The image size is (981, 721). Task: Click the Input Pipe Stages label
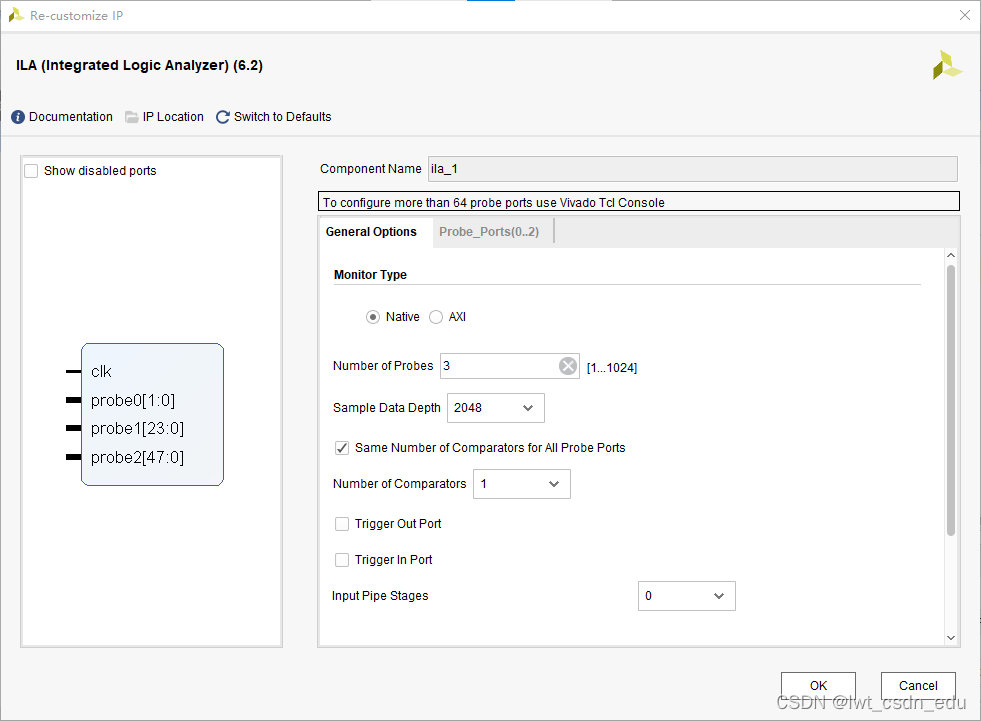point(380,596)
